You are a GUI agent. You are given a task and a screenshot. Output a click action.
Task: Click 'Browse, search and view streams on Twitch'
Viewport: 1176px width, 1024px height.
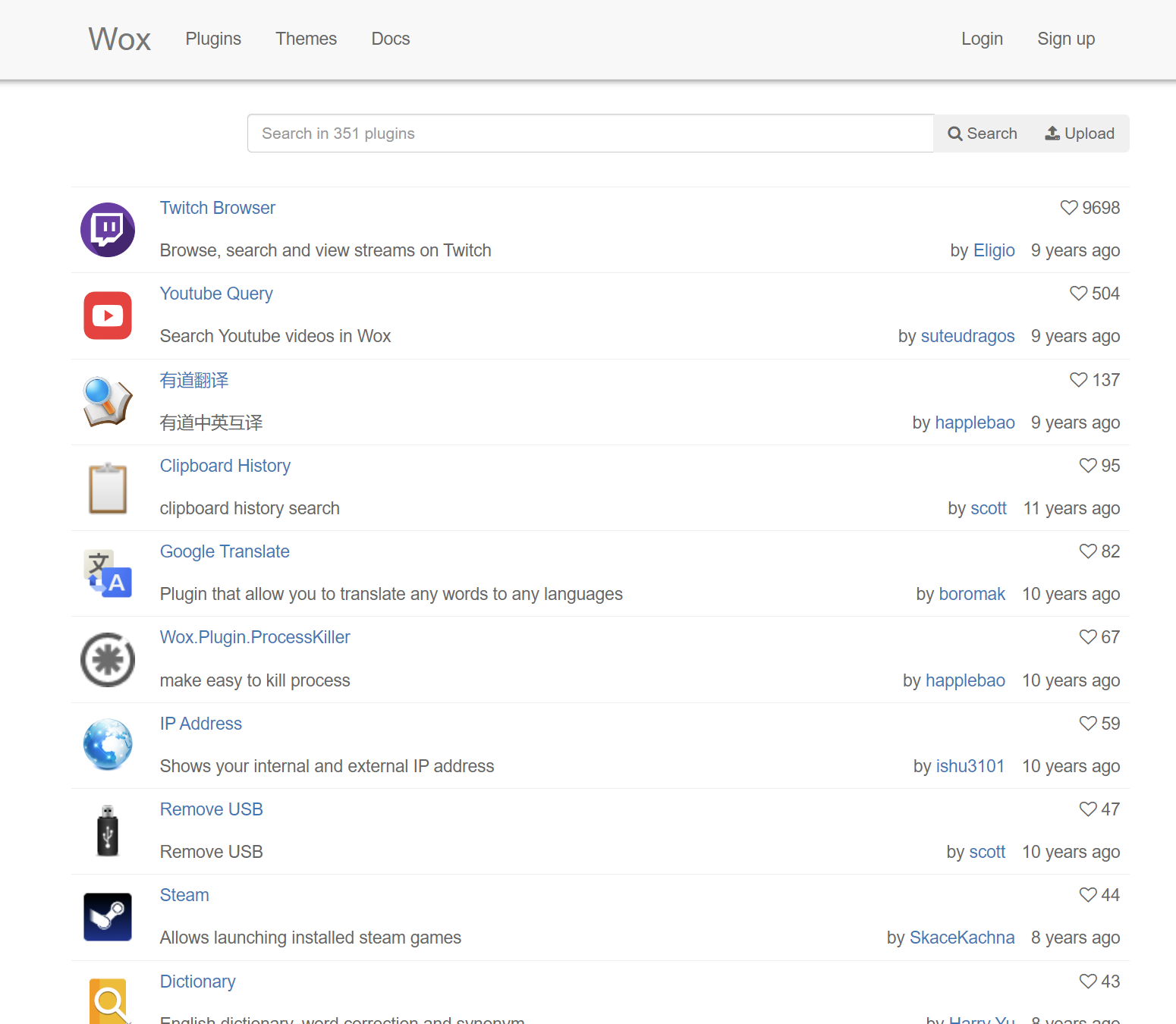point(325,250)
